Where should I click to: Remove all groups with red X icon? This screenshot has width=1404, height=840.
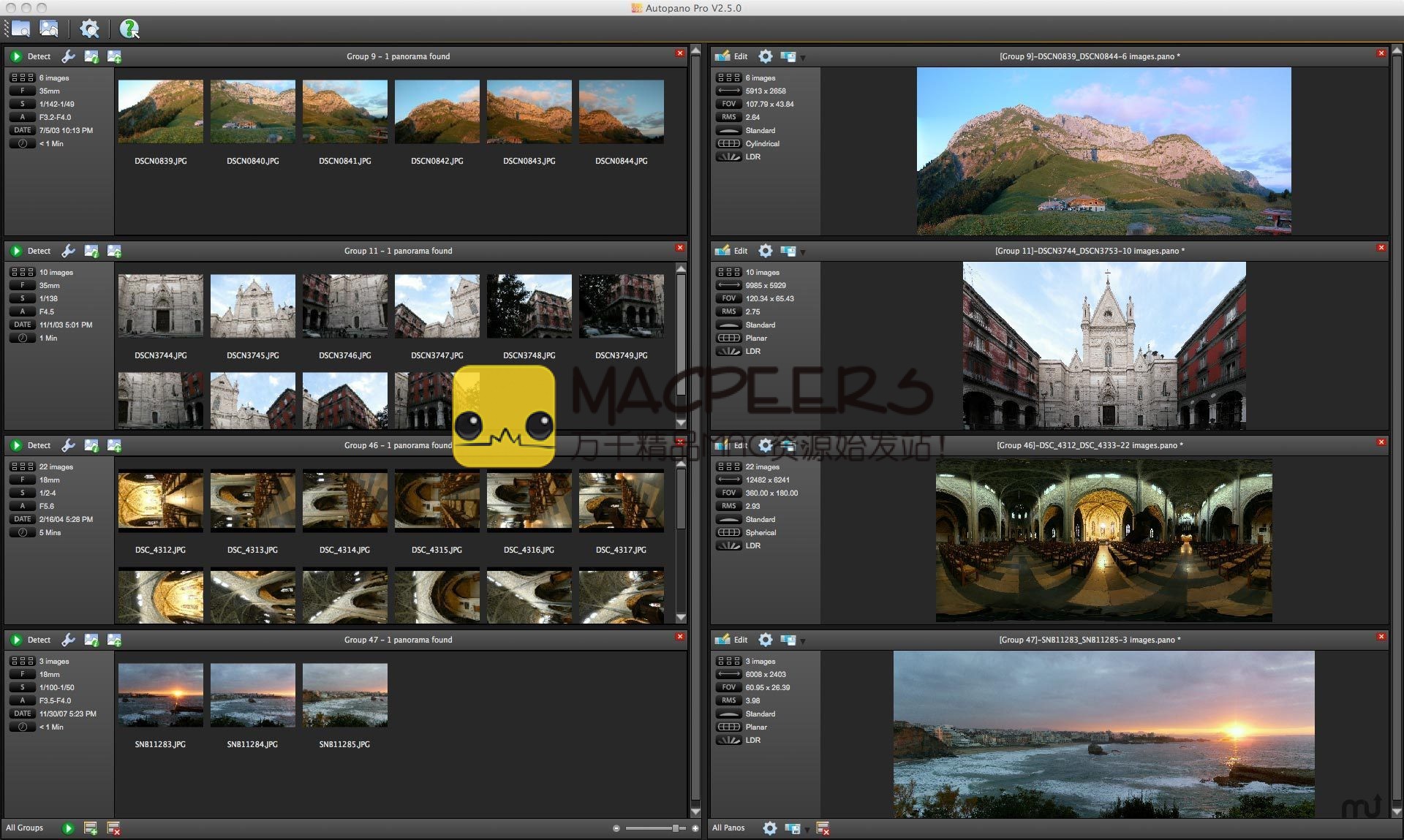click(113, 828)
